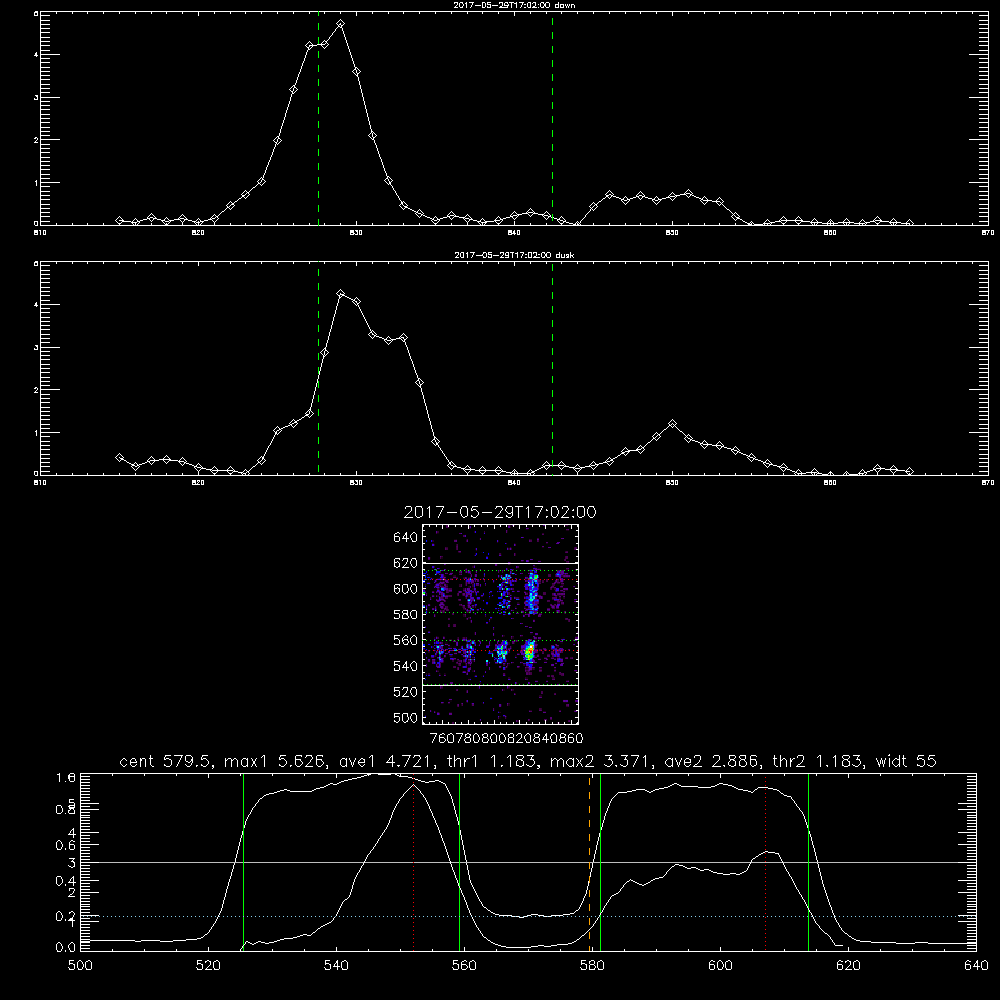The height and width of the screenshot is (1000, 1000).
Task: Click the orange dashed center line in bottom plot
Action: [589, 862]
